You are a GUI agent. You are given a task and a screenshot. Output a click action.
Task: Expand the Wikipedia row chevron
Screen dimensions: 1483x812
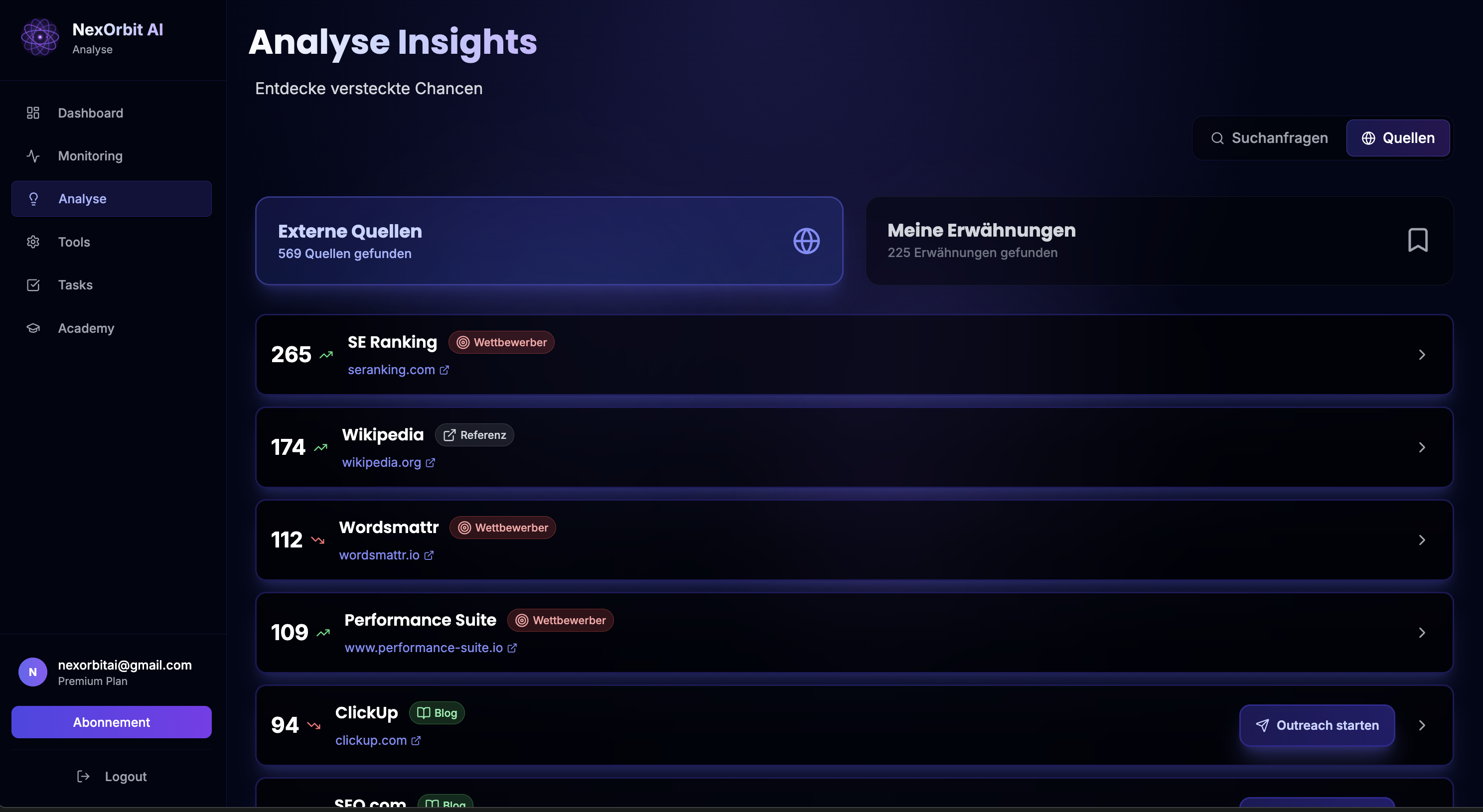(1422, 447)
